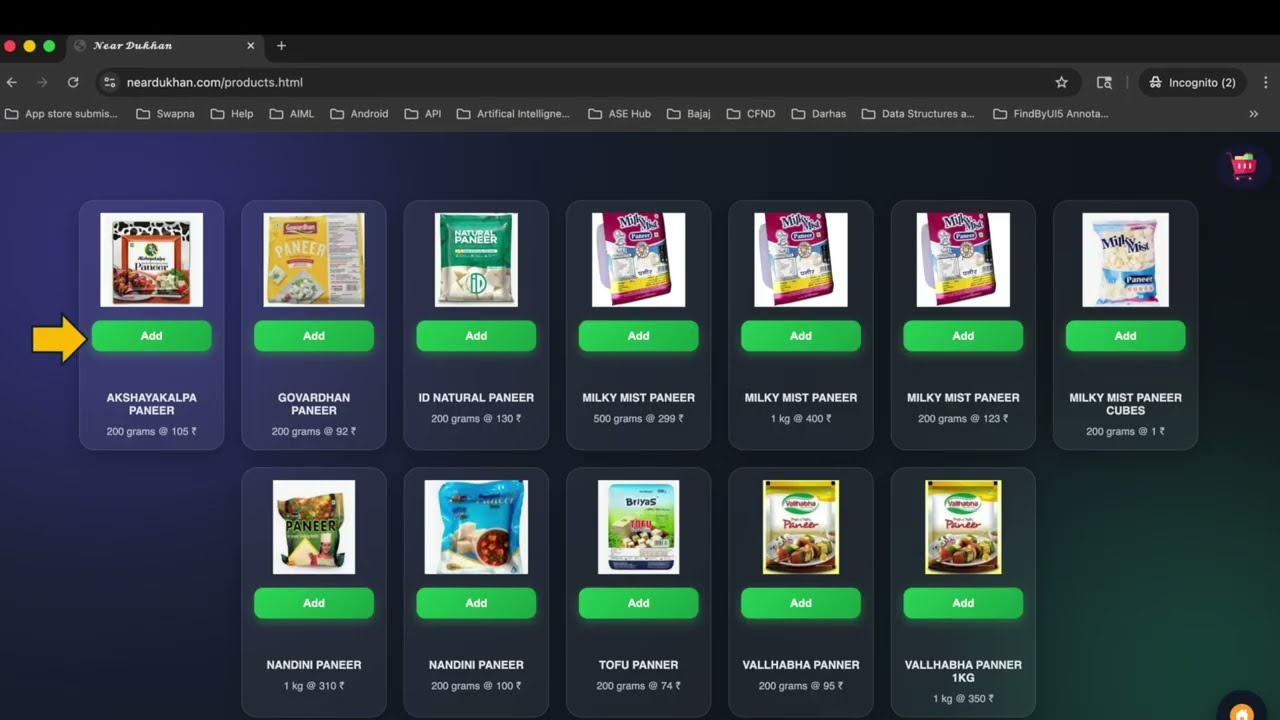This screenshot has height=720, width=1280.
Task: Add Nandini Paneer 200 grams to cart
Action: click(x=476, y=603)
